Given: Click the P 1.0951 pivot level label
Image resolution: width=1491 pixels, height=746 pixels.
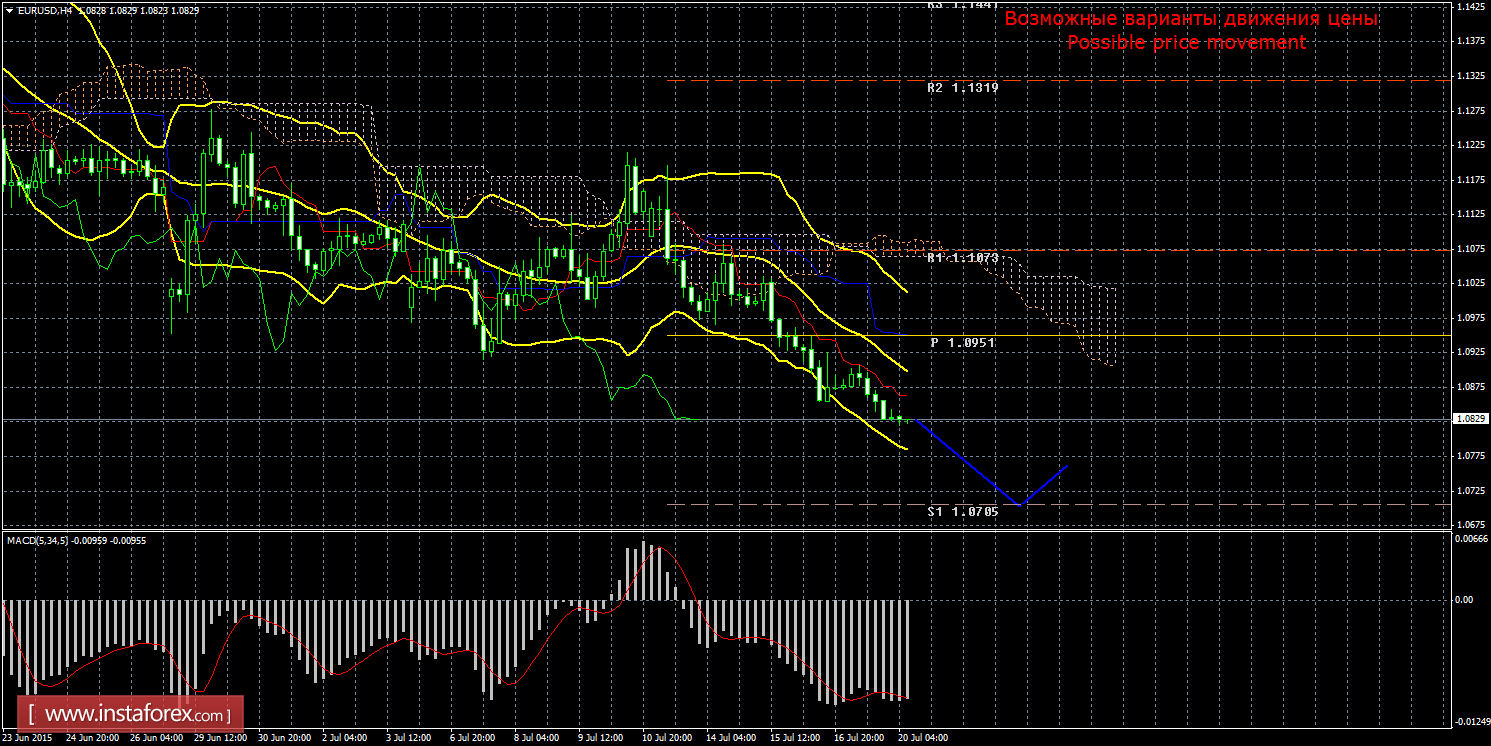Looking at the screenshot, I should point(963,343).
